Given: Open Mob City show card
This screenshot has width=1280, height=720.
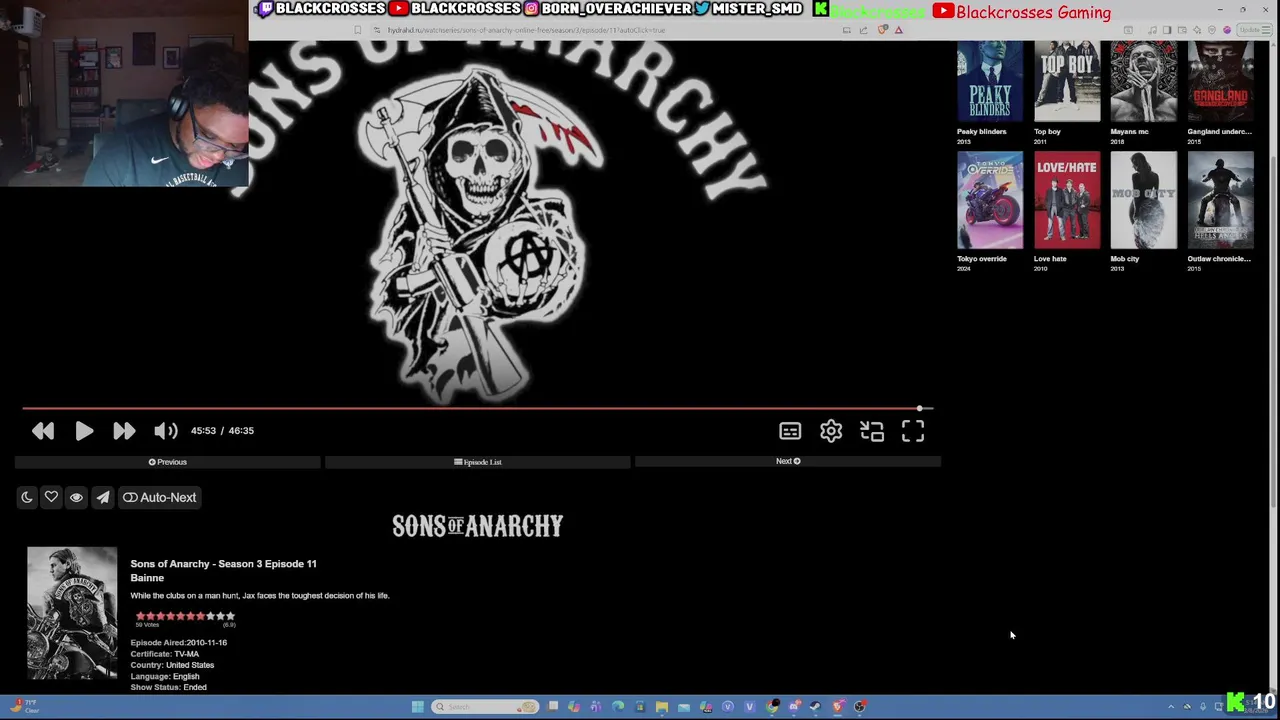Looking at the screenshot, I should (x=1144, y=200).
